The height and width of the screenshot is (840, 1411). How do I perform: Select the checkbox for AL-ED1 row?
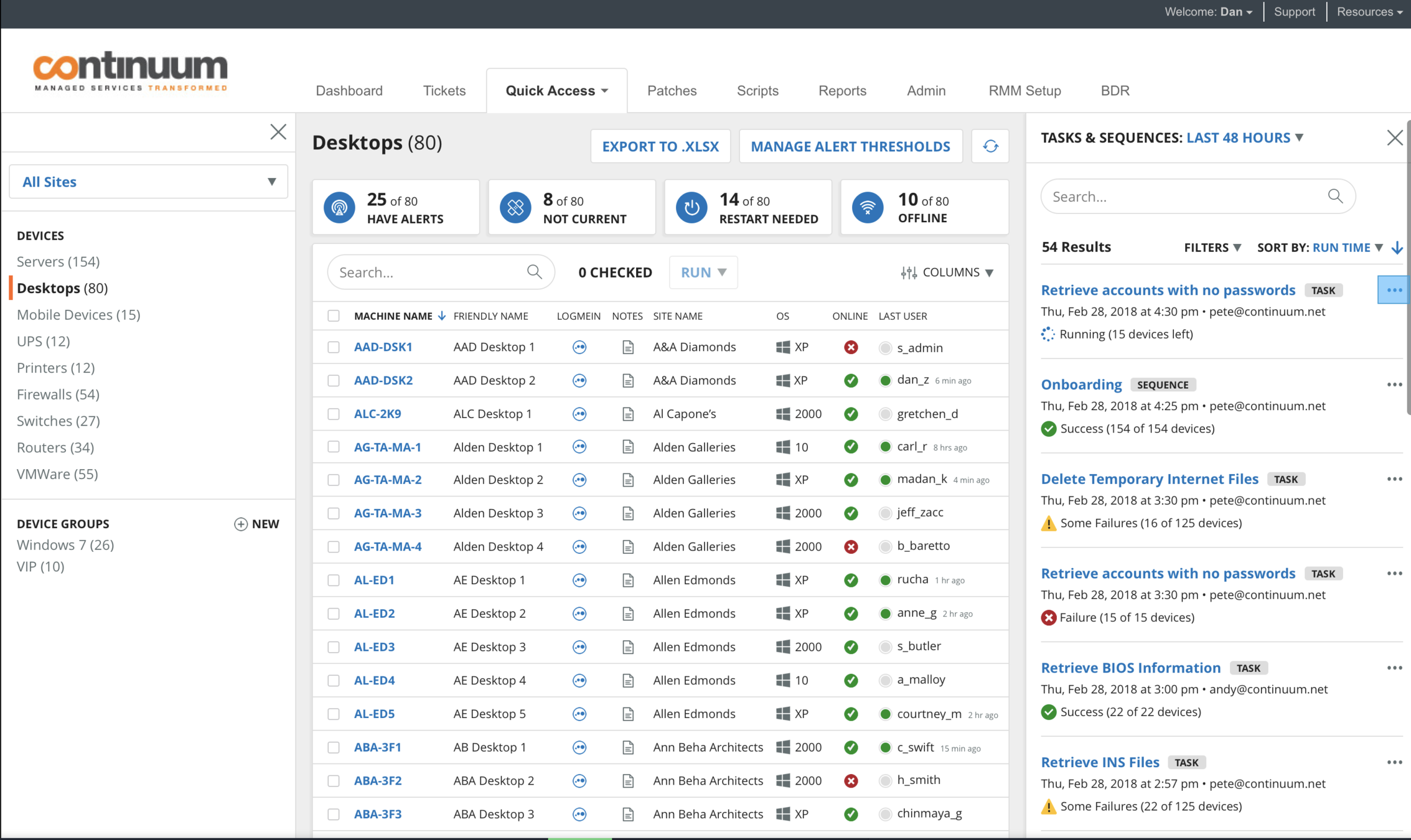pos(334,580)
